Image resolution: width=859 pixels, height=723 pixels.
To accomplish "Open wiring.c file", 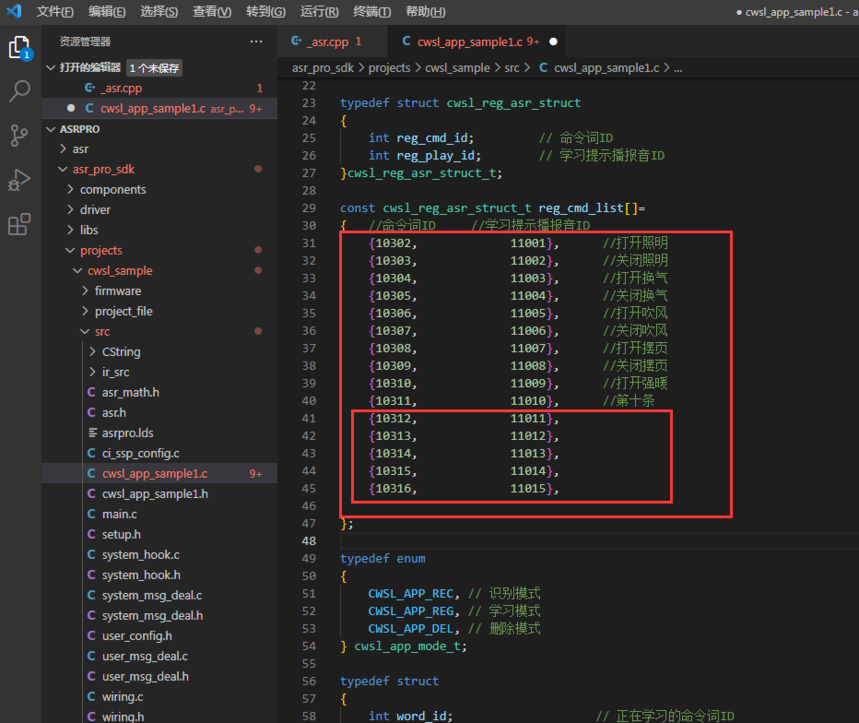I will pyautogui.click(x=159, y=696).
